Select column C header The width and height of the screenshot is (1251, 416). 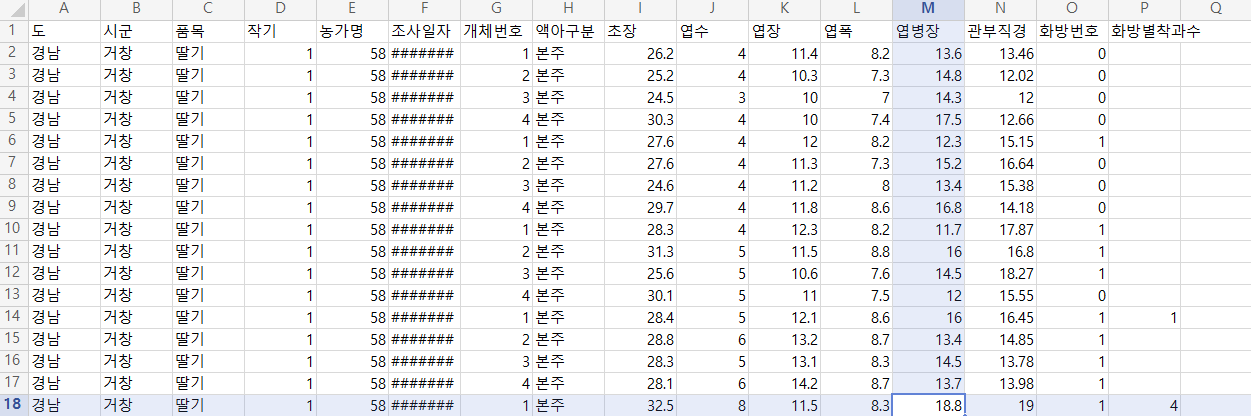click(207, 9)
